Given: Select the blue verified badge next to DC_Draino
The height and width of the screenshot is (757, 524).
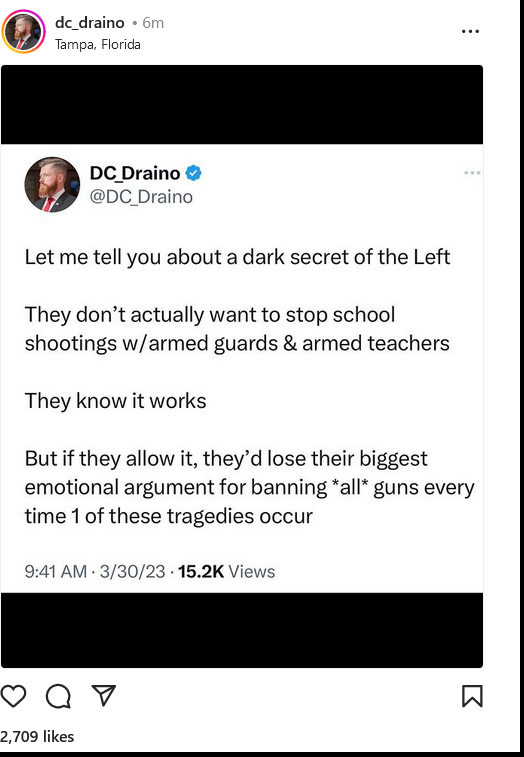Looking at the screenshot, I should [194, 173].
